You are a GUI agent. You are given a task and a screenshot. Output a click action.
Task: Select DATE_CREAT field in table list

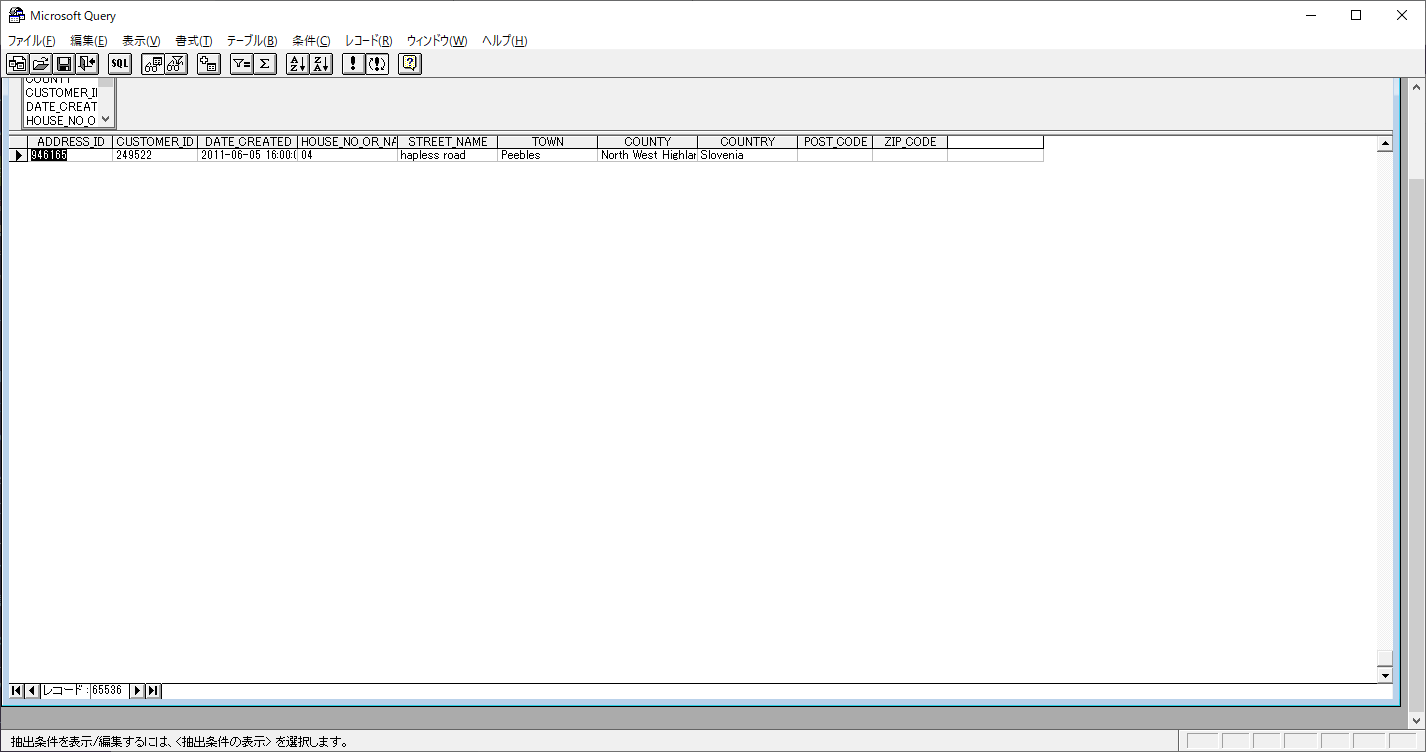pyautogui.click(x=61, y=106)
